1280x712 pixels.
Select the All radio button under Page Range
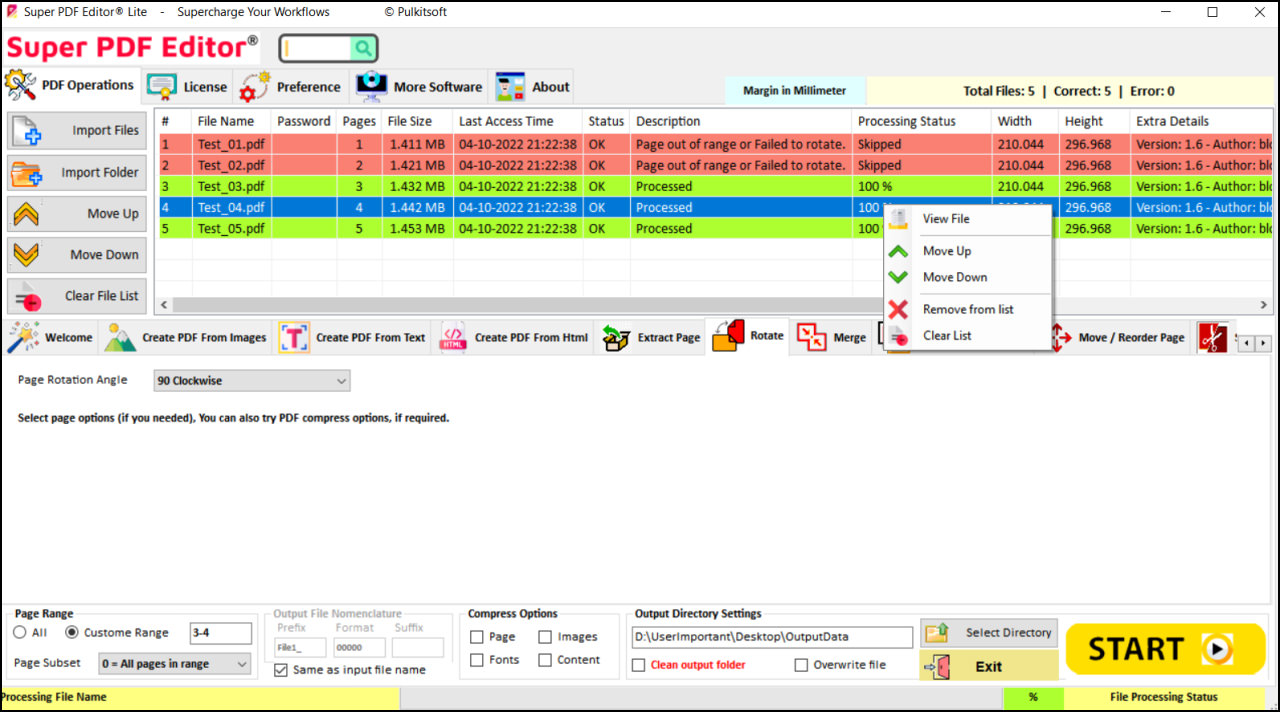(x=20, y=632)
